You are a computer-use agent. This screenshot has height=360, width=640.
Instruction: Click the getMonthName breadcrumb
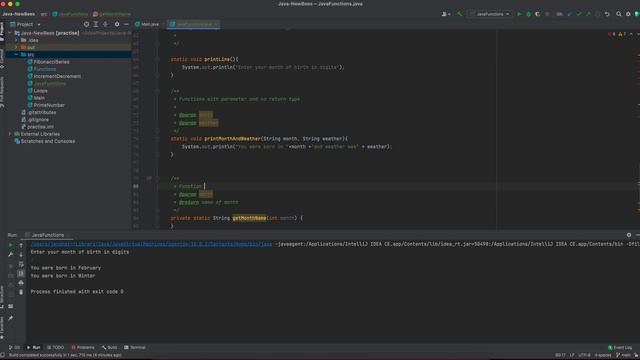point(112,14)
